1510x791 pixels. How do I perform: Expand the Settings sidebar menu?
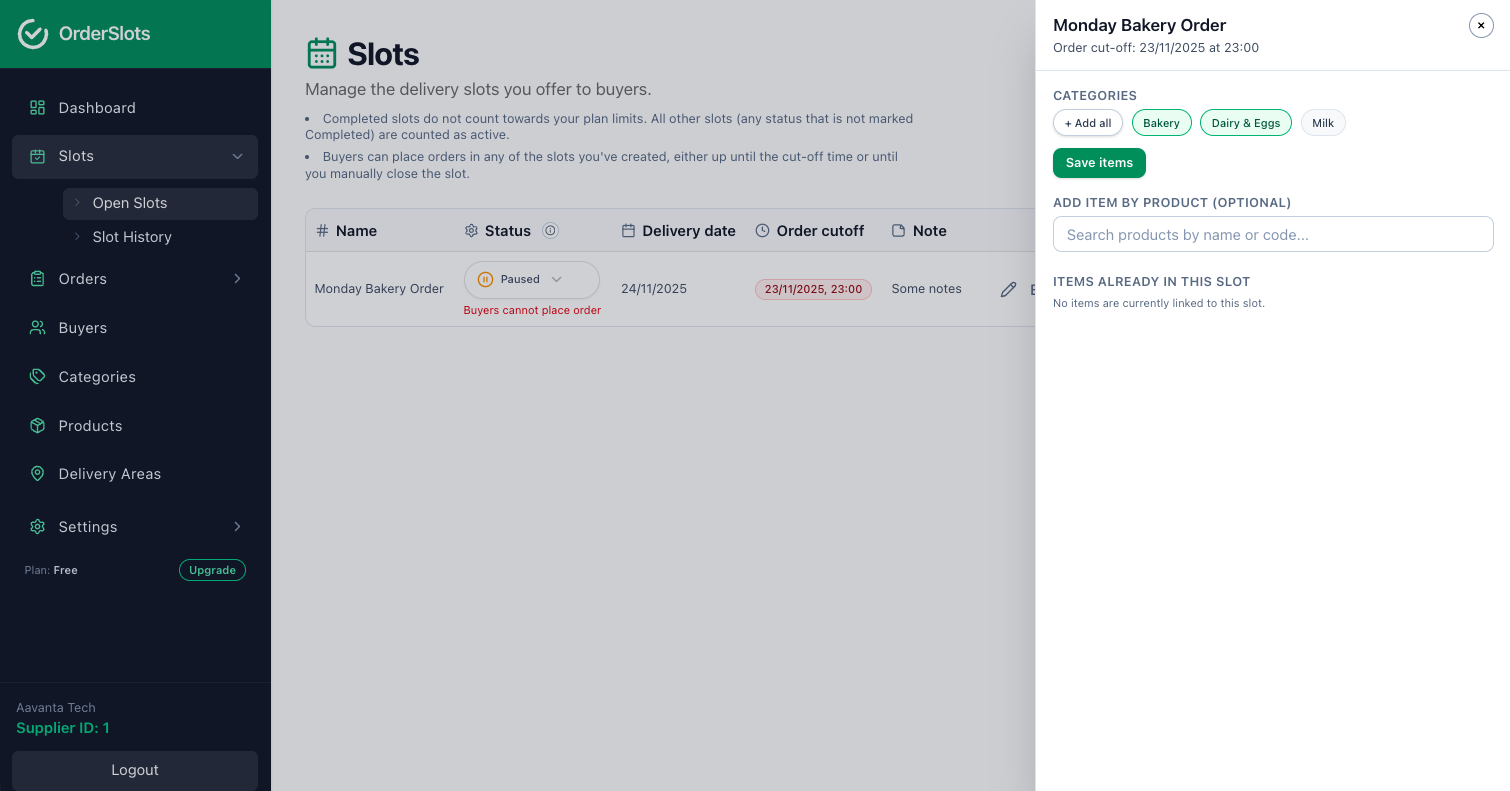(x=88, y=527)
